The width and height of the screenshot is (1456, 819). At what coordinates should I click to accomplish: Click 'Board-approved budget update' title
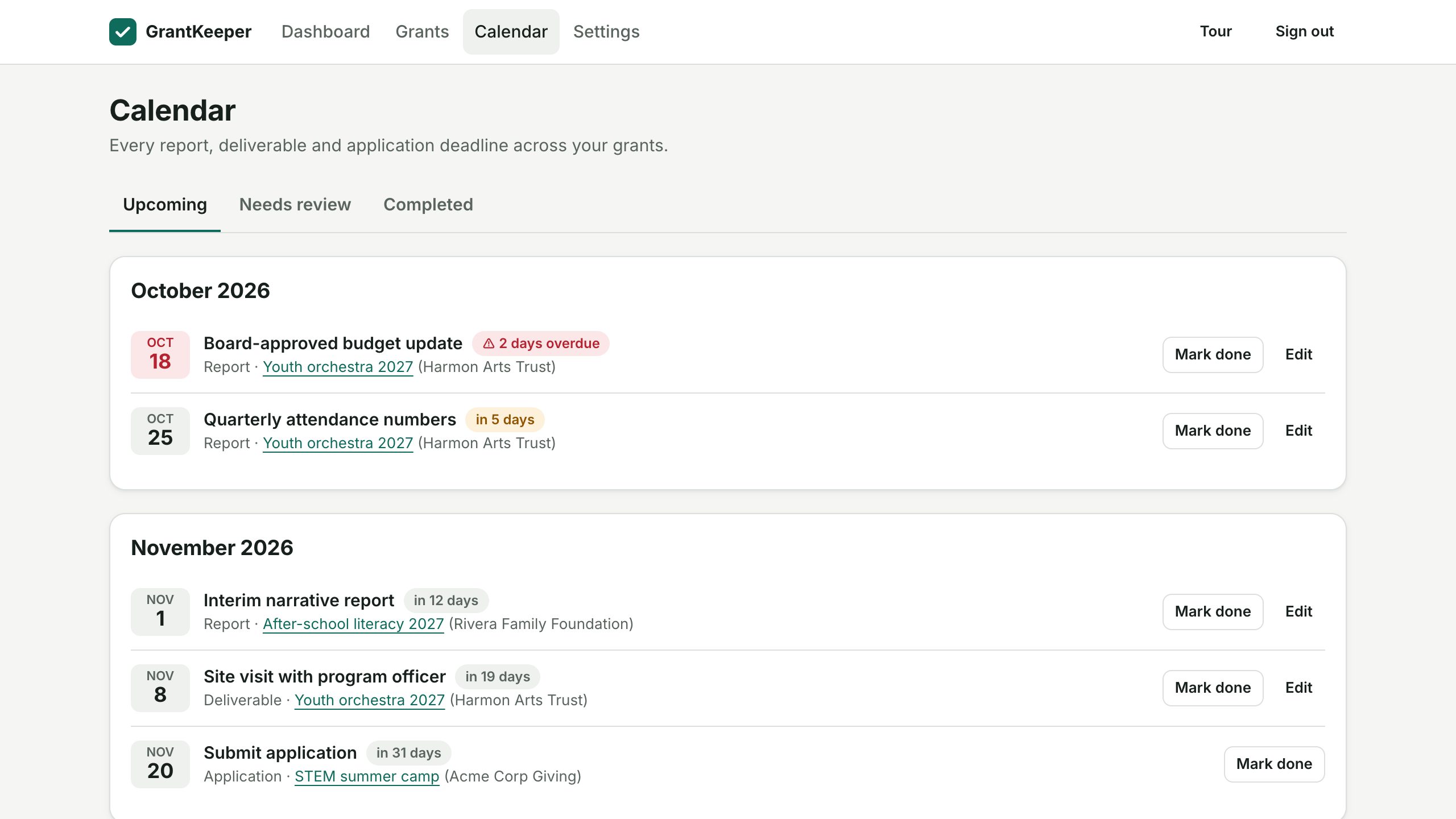pyautogui.click(x=333, y=344)
